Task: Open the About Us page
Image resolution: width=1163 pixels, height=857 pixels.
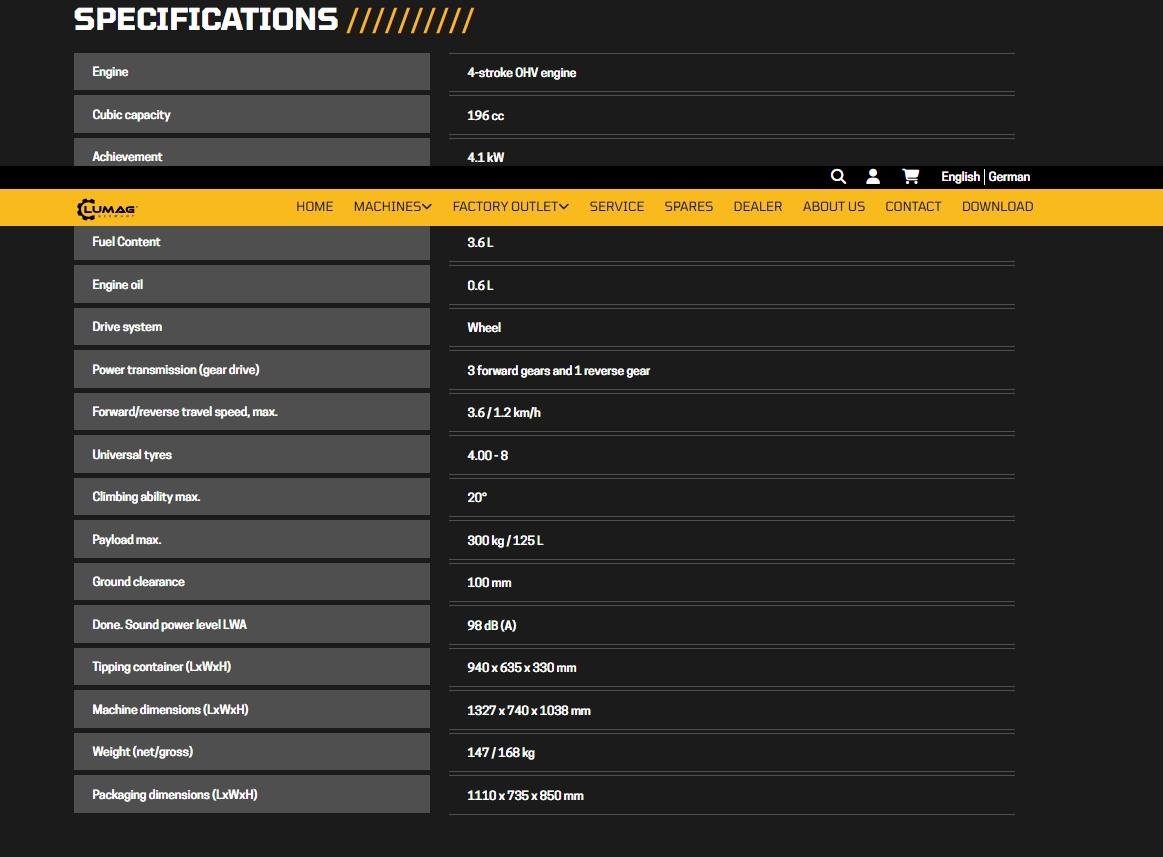Action: click(833, 207)
